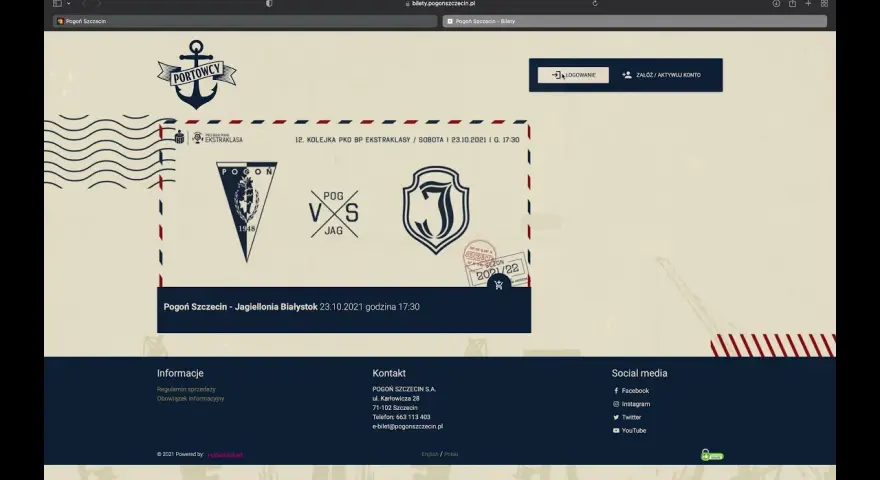Image resolution: width=880 pixels, height=480 pixels.
Task: Click the YouTube icon in footer
Action: (x=616, y=431)
